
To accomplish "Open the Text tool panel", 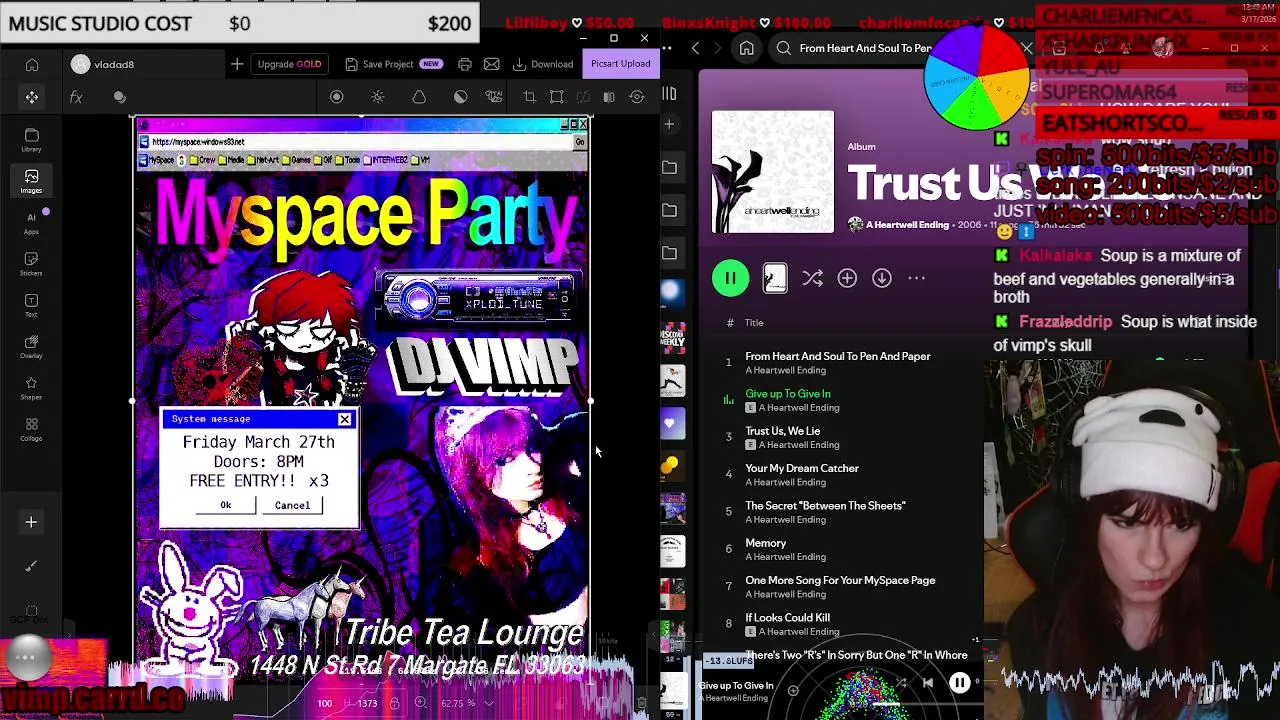I will point(31,305).
